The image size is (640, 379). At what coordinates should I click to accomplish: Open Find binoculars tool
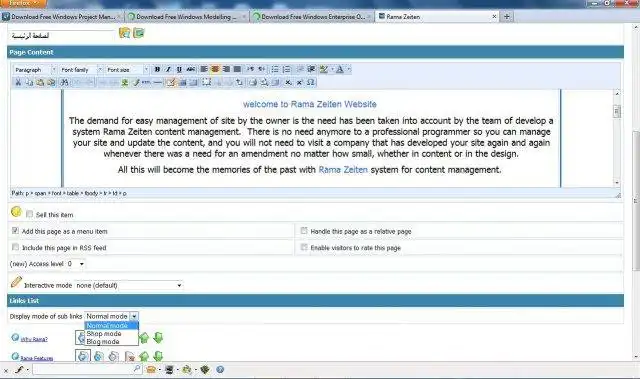click(64, 82)
